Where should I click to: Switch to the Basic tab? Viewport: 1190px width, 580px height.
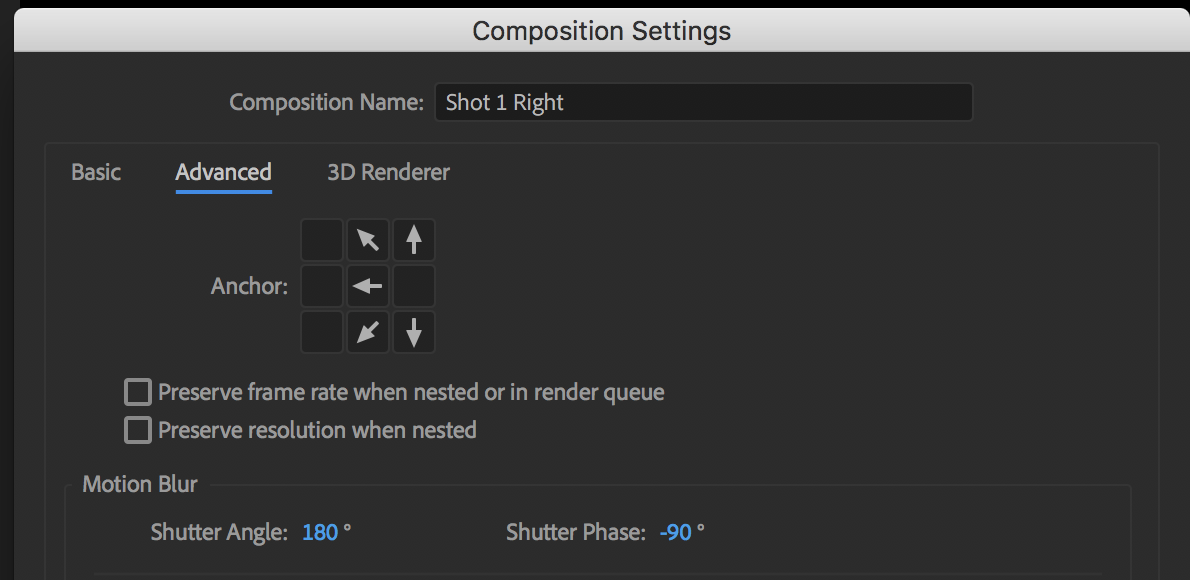point(96,172)
